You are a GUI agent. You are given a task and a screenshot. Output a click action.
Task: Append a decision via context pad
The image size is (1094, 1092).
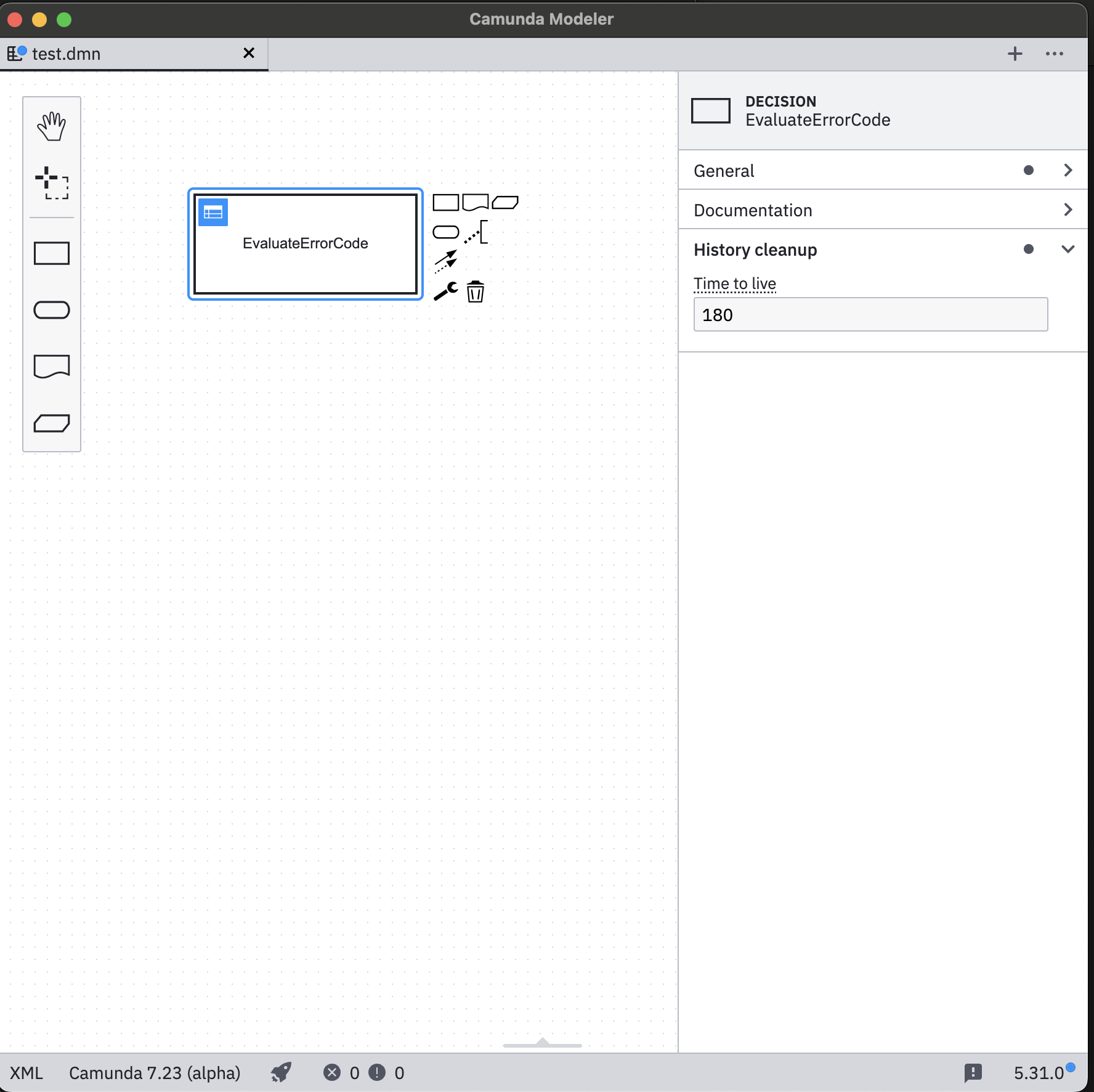tap(445, 202)
